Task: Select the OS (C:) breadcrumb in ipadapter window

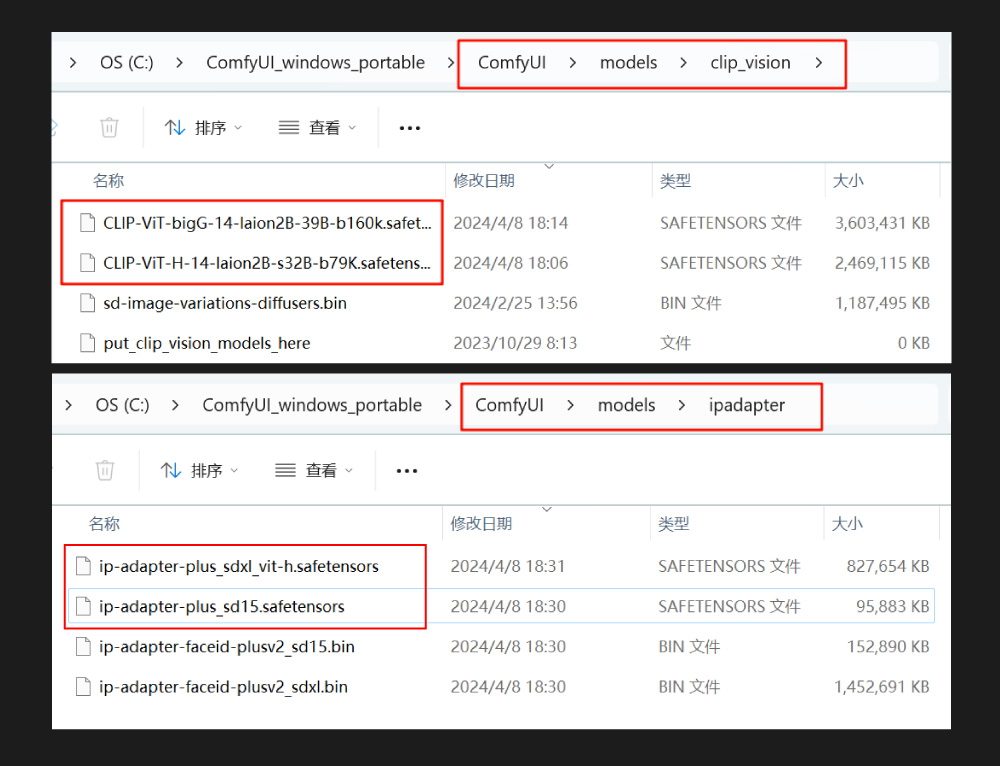Action: click(x=122, y=405)
